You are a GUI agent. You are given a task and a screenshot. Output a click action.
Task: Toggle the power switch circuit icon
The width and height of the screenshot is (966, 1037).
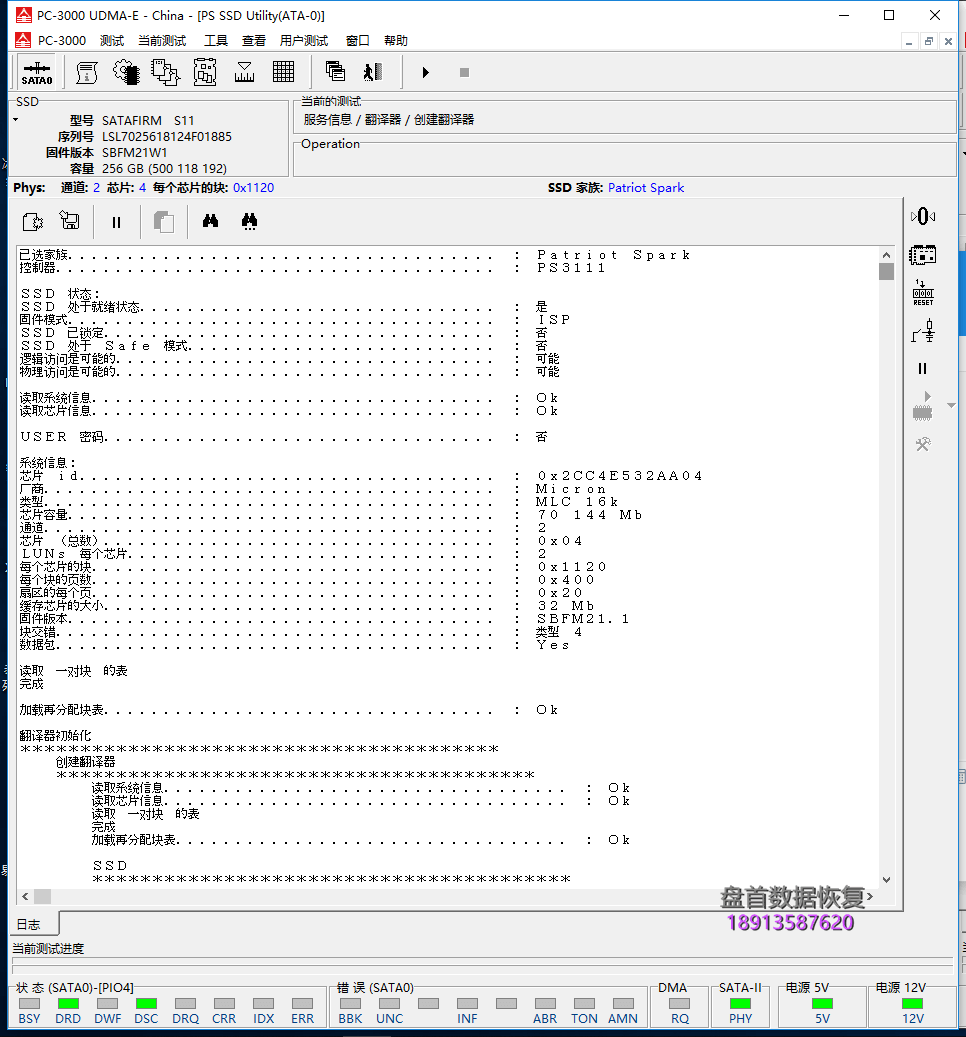(923, 331)
